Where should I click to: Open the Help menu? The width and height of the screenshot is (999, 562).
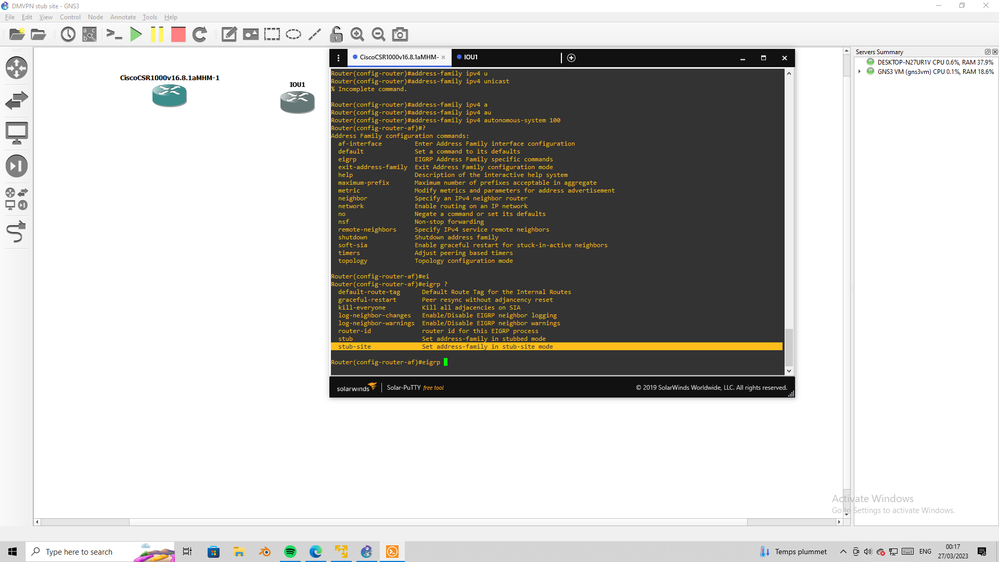tap(171, 17)
